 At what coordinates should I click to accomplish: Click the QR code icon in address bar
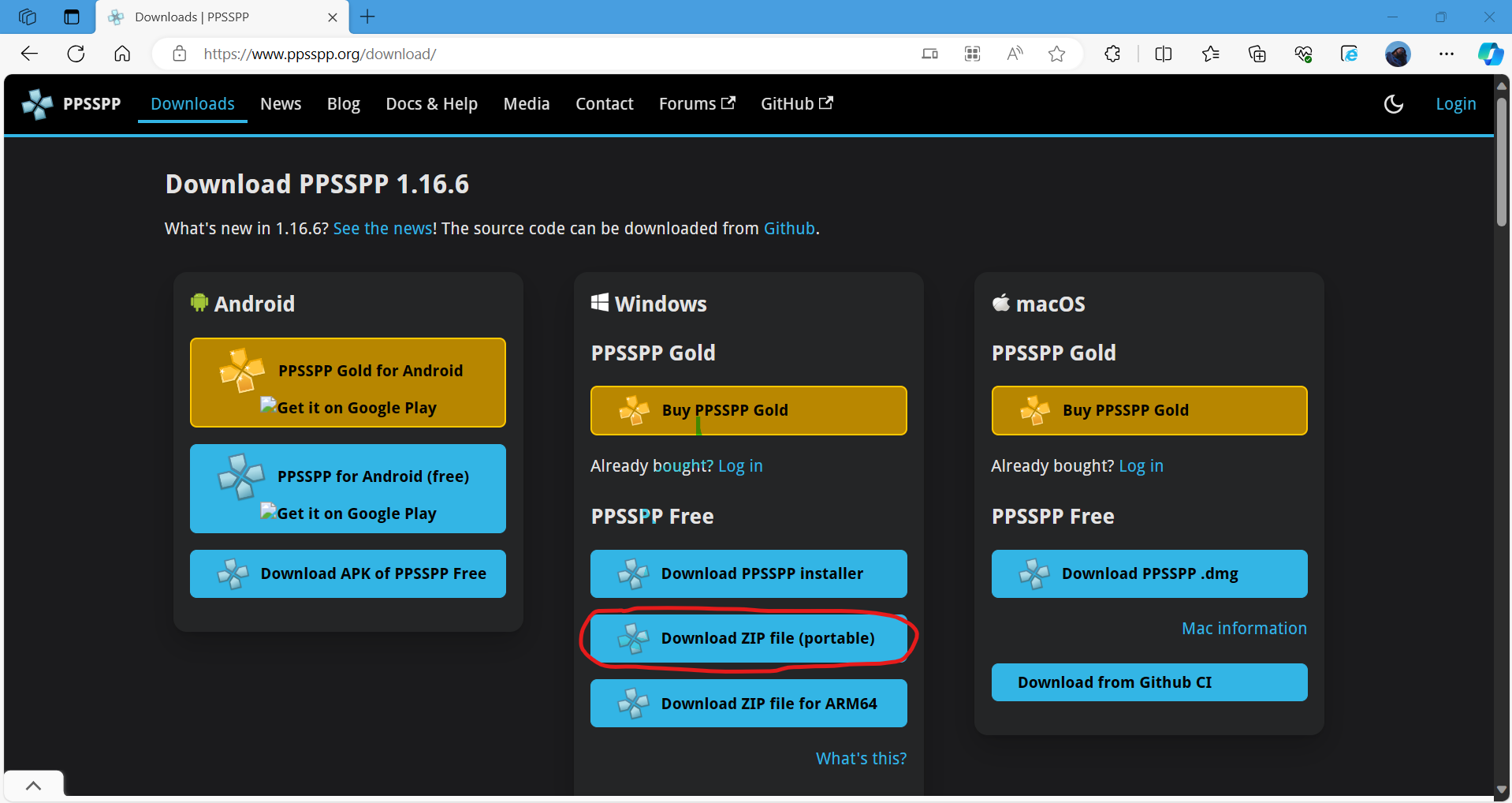[x=972, y=54]
